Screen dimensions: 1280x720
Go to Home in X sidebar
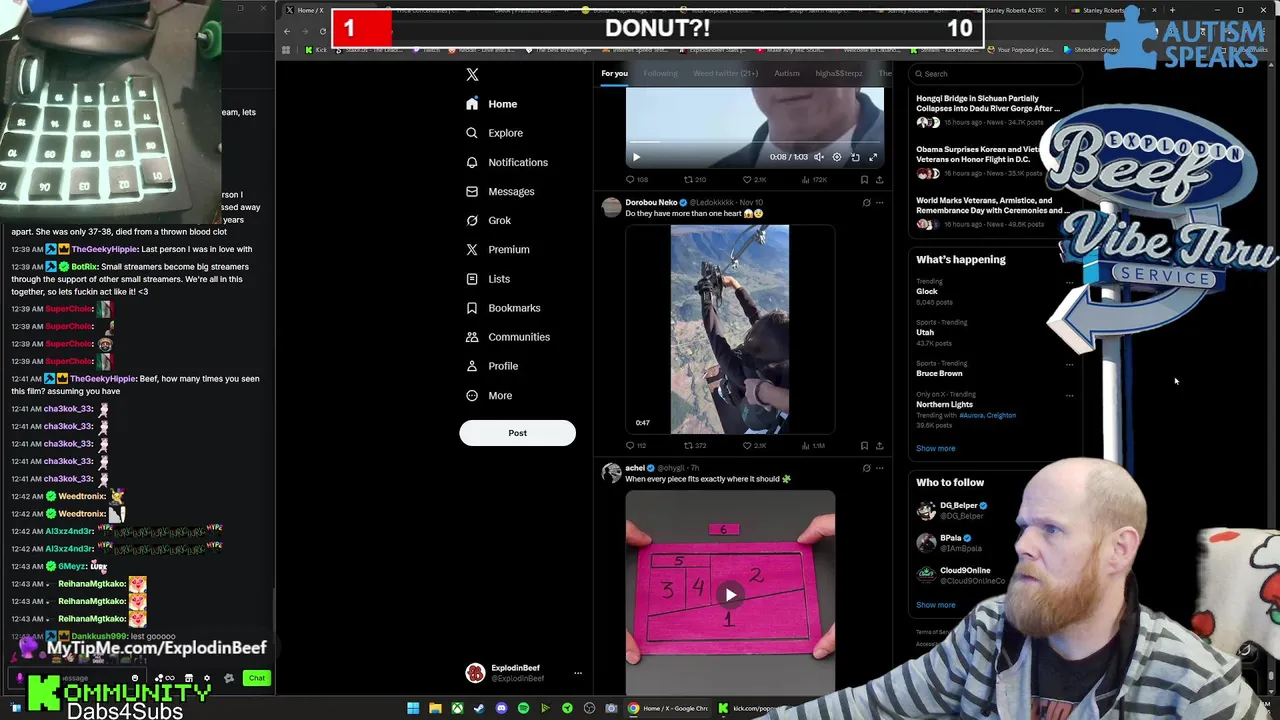pyautogui.click(x=492, y=104)
